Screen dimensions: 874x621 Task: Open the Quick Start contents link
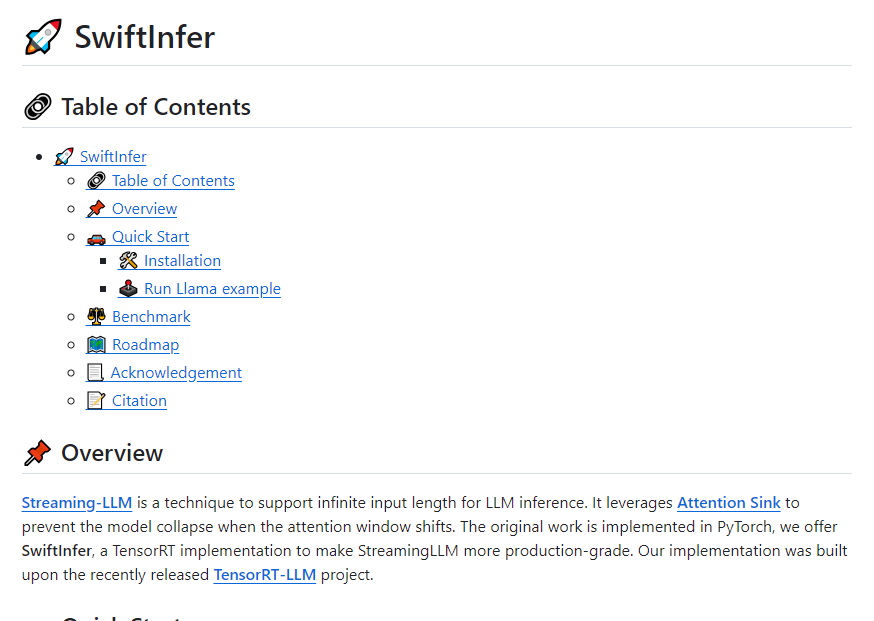(150, 237)
